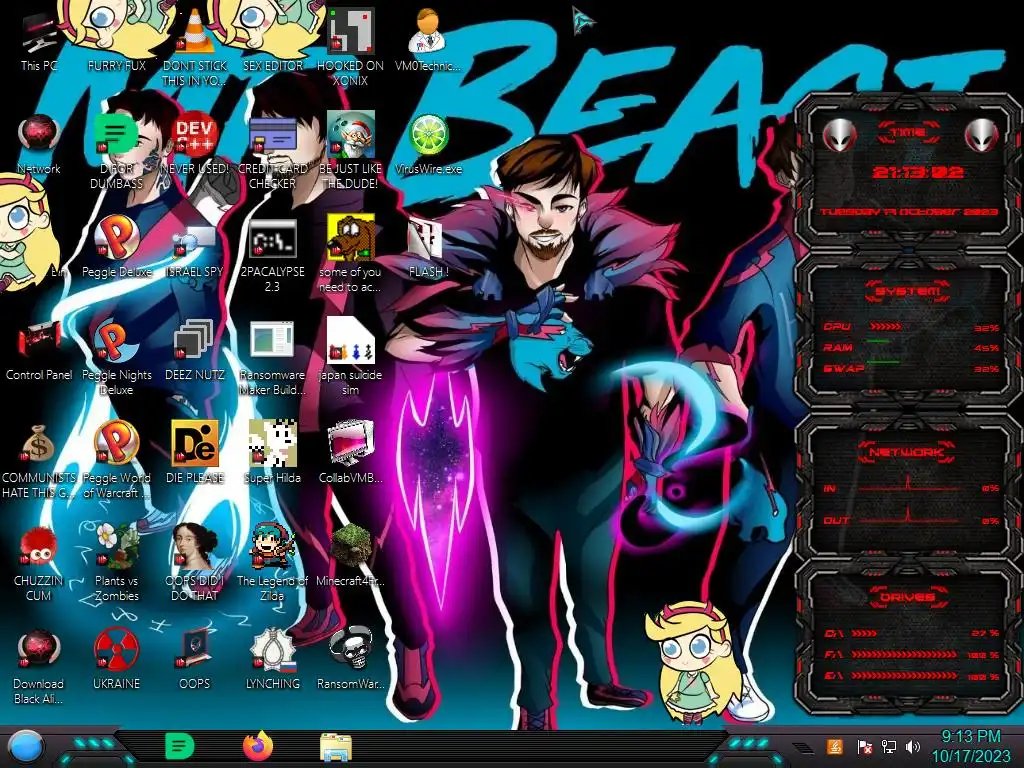
Task: Select the Super Hilda icon
Action: pos(272,443)
